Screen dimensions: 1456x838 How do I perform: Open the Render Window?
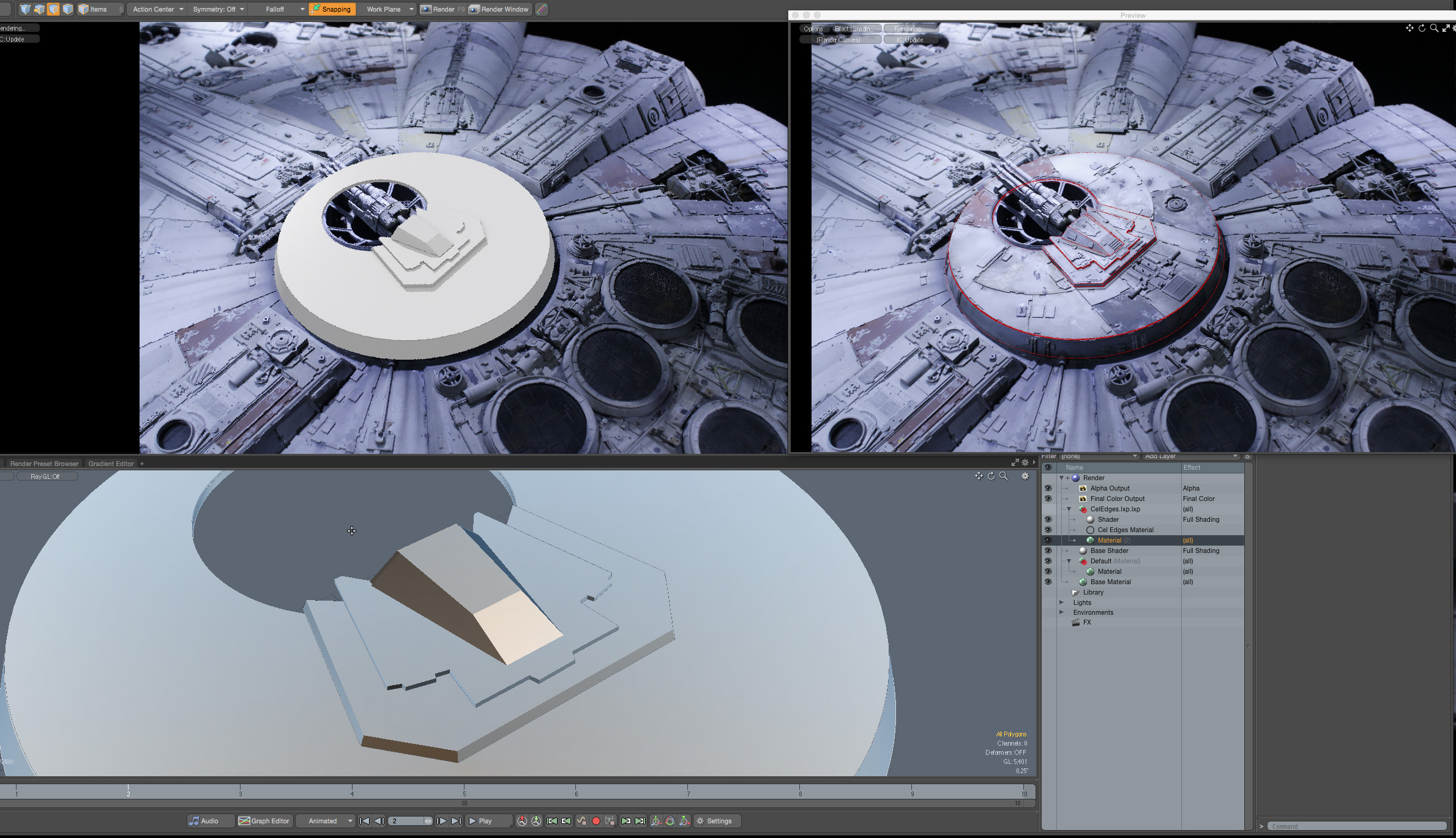[499, 9]
